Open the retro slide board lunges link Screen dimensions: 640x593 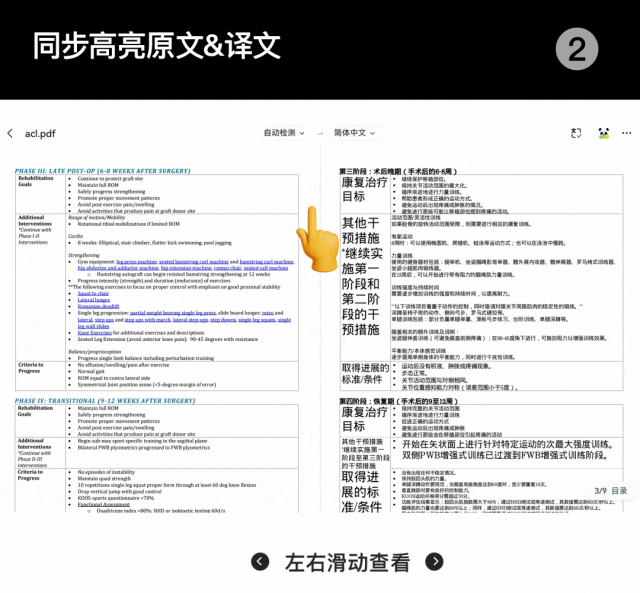(x=268, y=313)
